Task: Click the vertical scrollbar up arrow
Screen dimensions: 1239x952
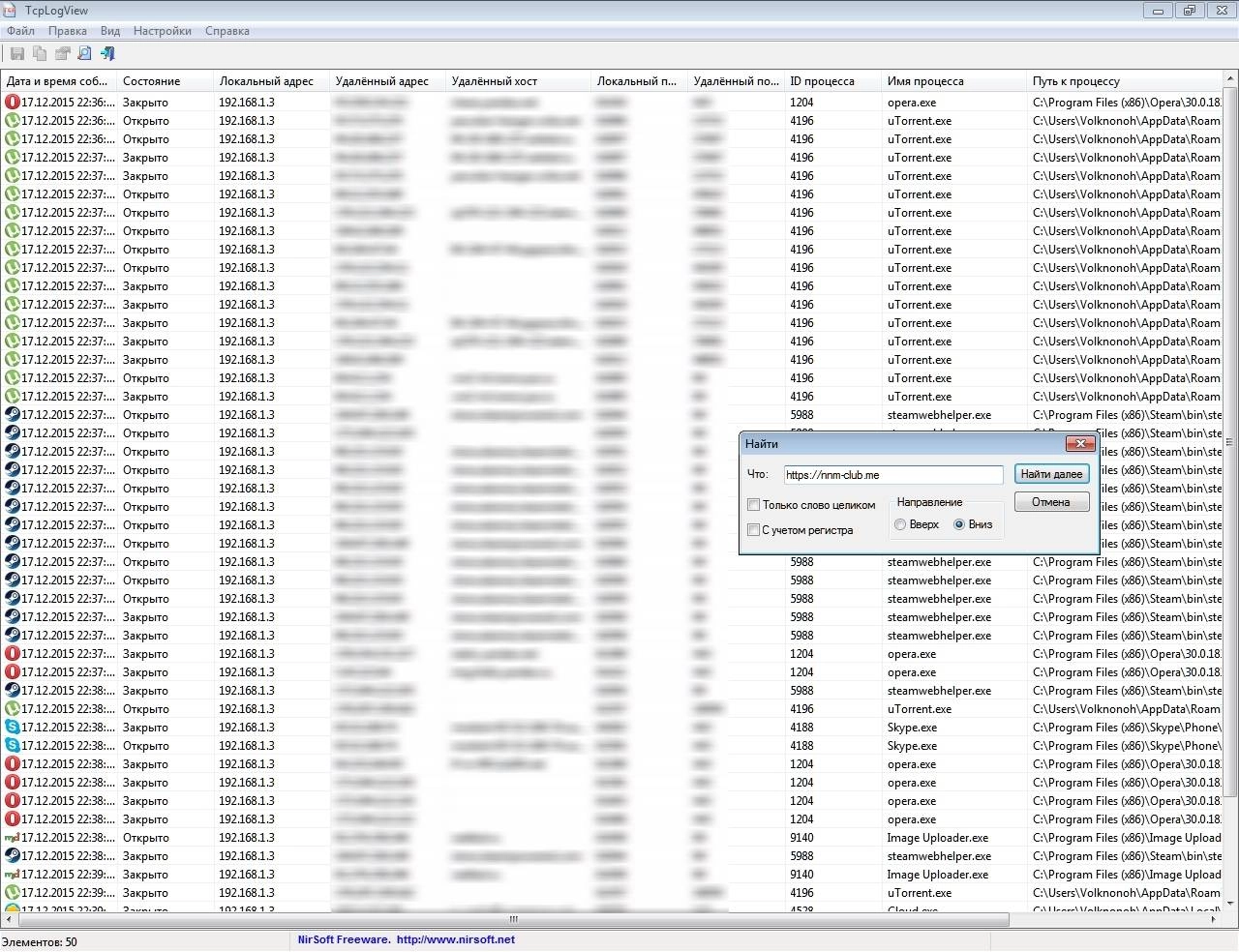Action: pos(1231,80)
